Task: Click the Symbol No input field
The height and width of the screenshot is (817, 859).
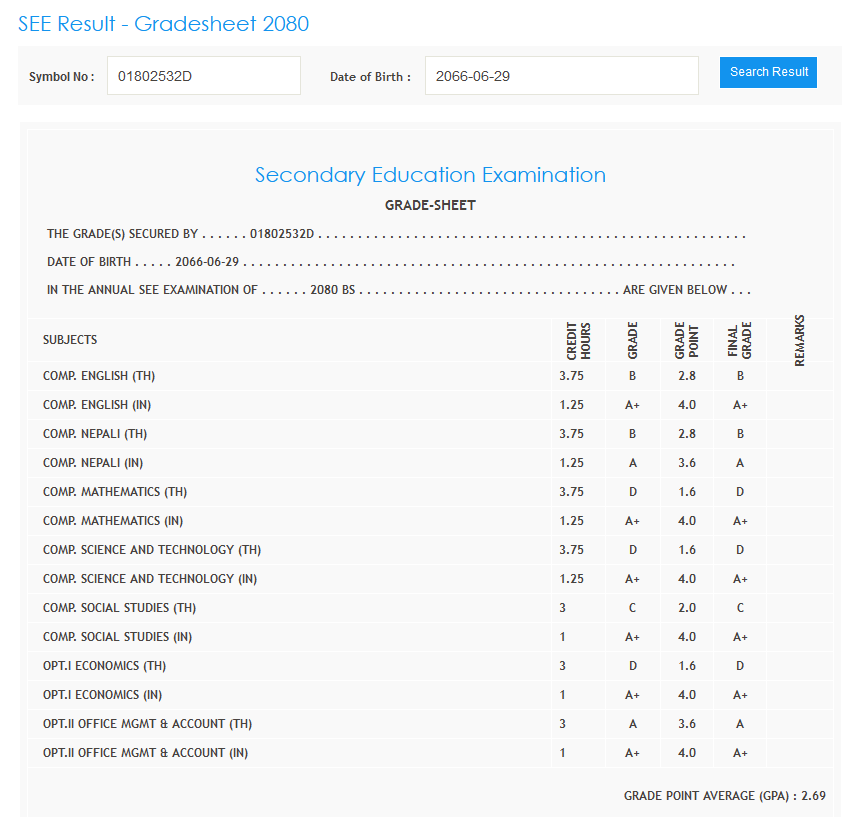Action: pyautogui.click(x=203, y=76)
